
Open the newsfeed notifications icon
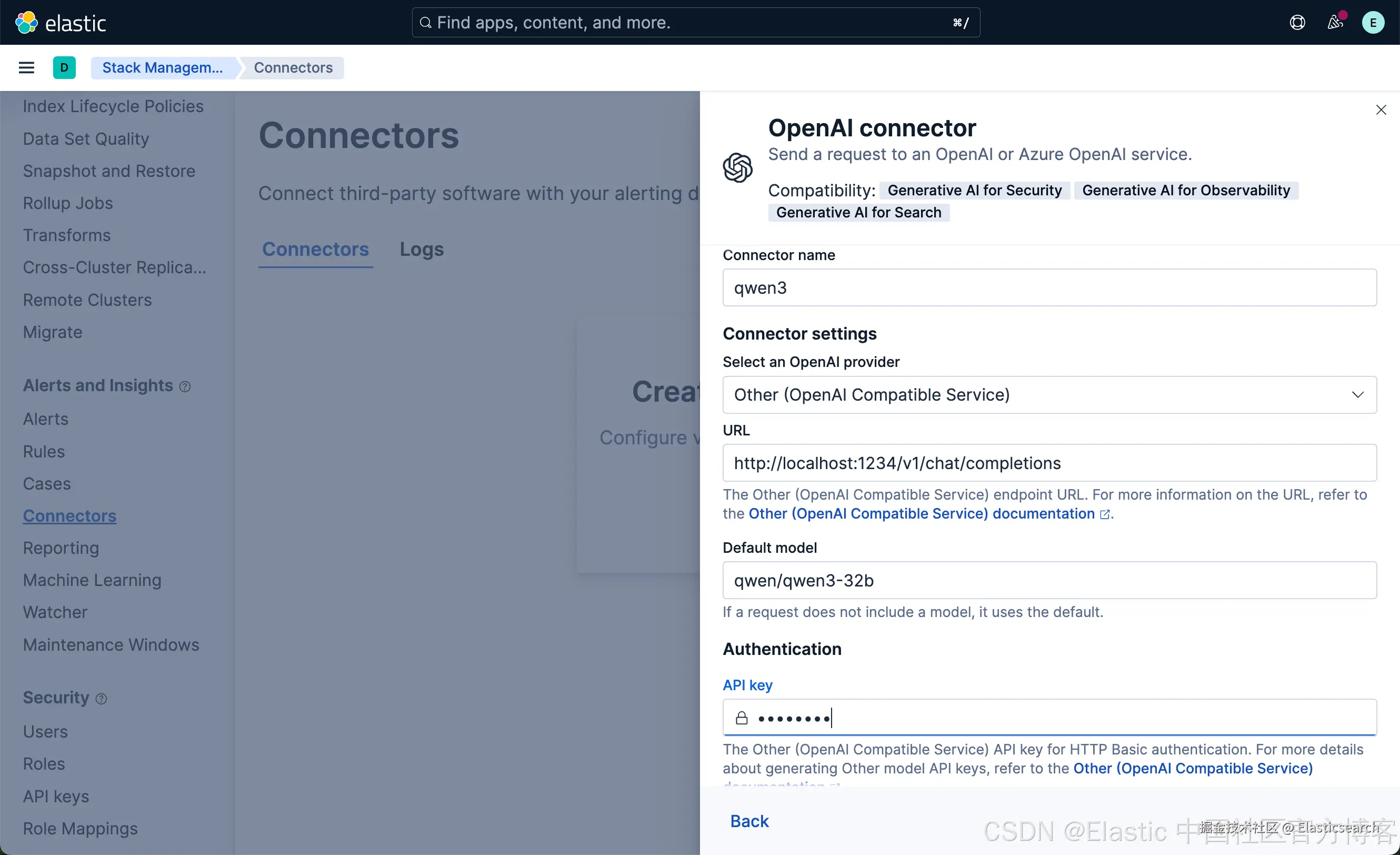coord(1335,23)
